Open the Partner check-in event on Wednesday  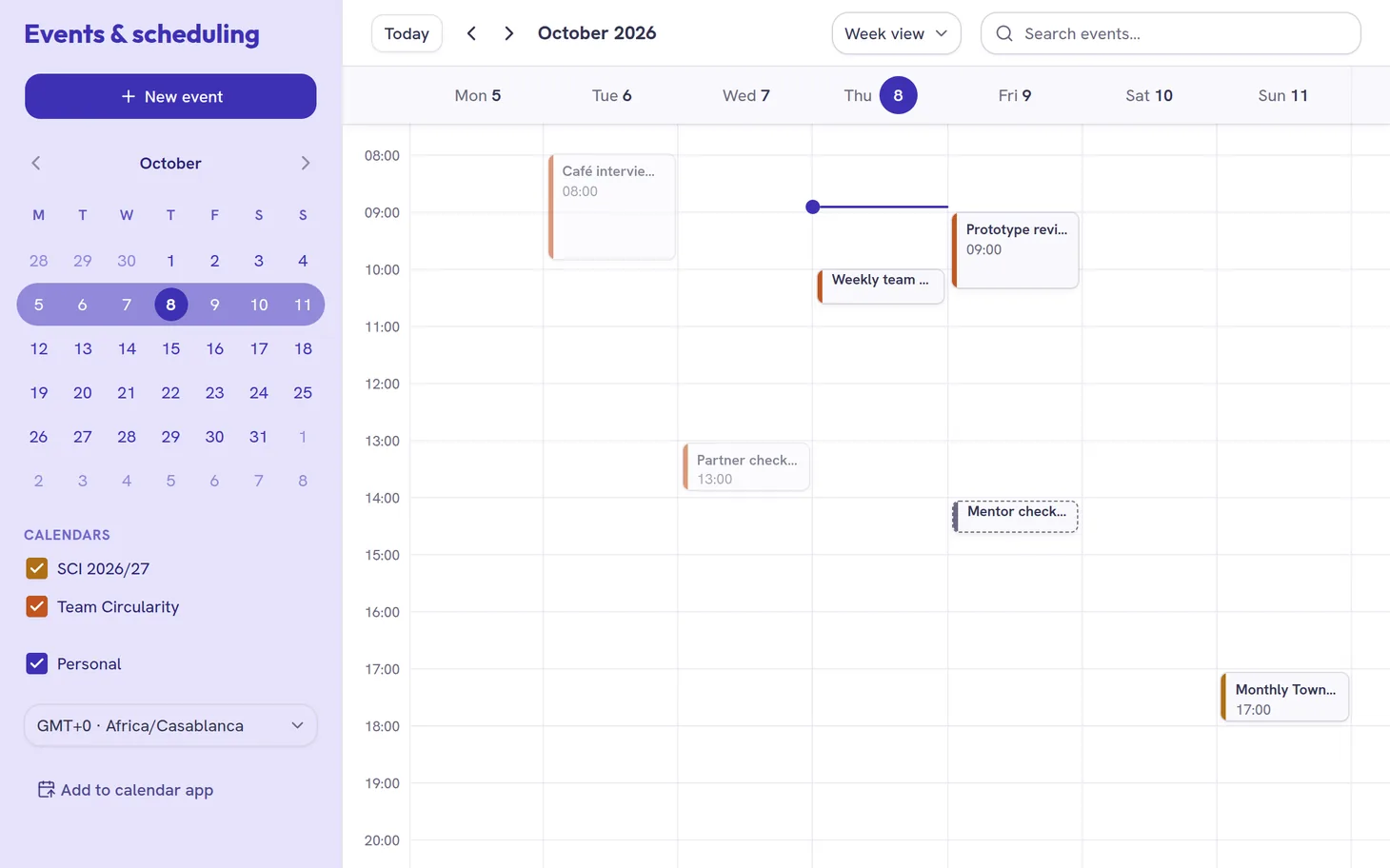[x=746, y=466]
